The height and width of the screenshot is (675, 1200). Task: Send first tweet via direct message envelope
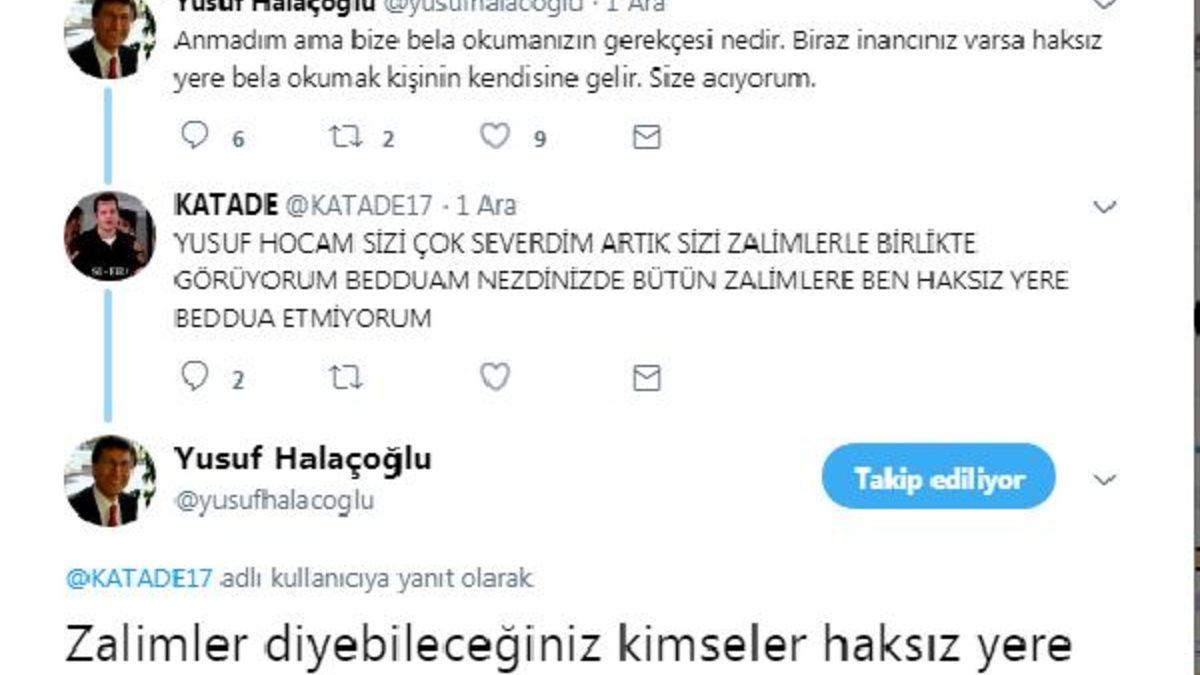(647, 137)
